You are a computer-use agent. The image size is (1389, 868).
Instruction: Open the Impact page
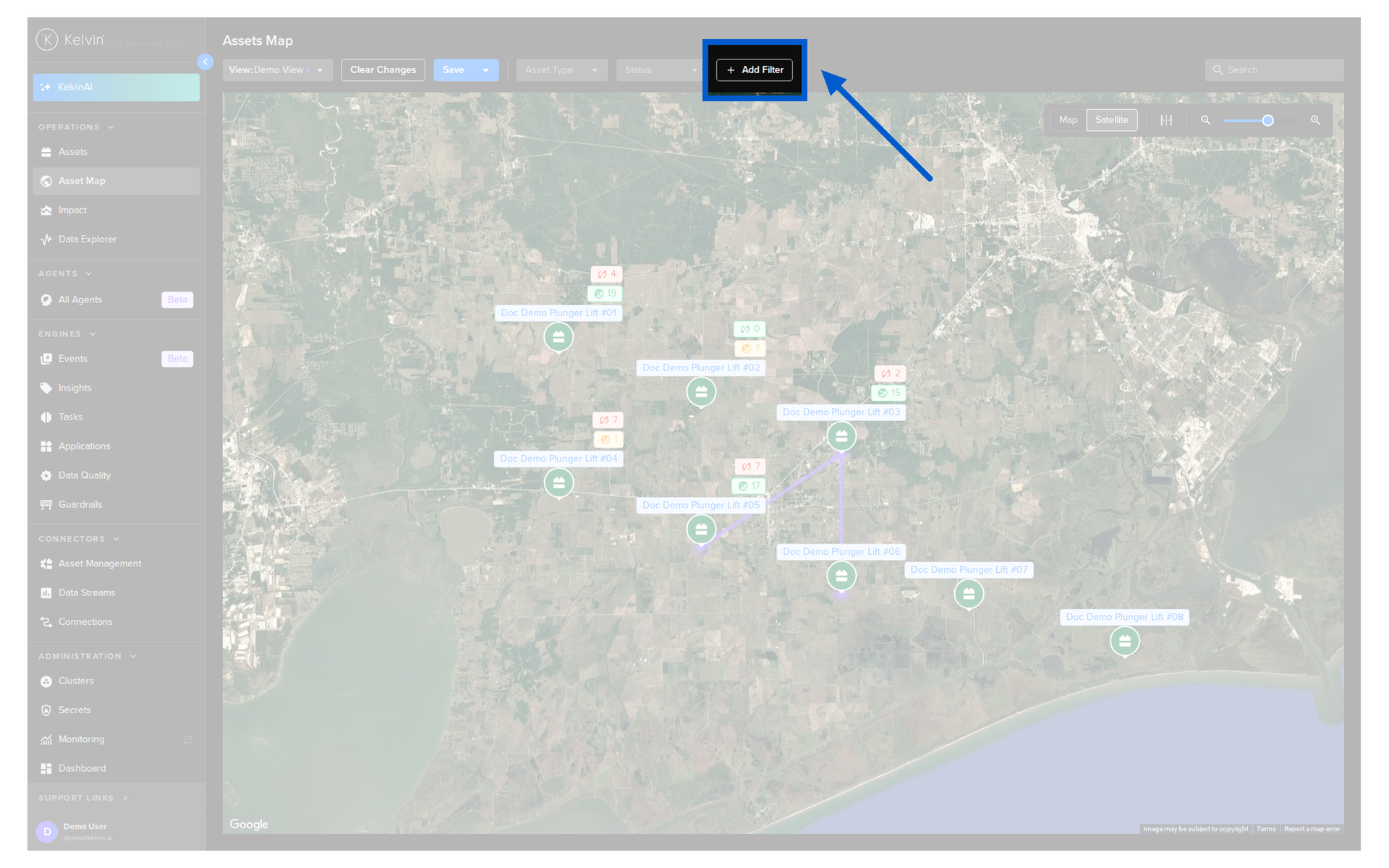coord(116,210)
